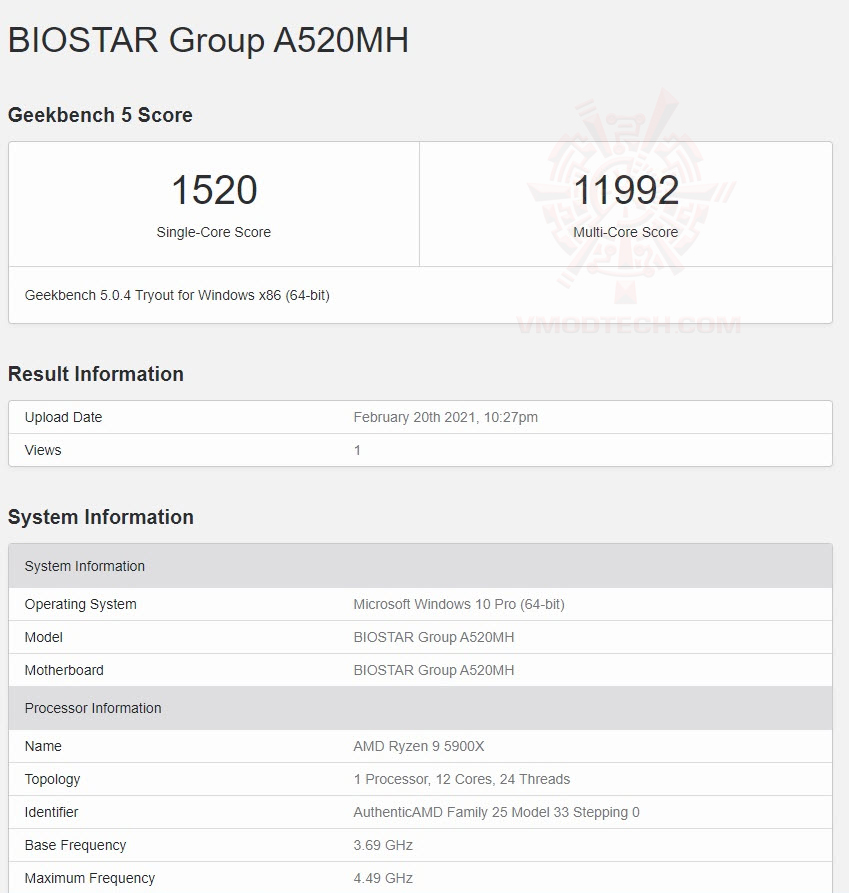Click the multi-core score value 11992

pyautogui.click(x=626, y=190)
